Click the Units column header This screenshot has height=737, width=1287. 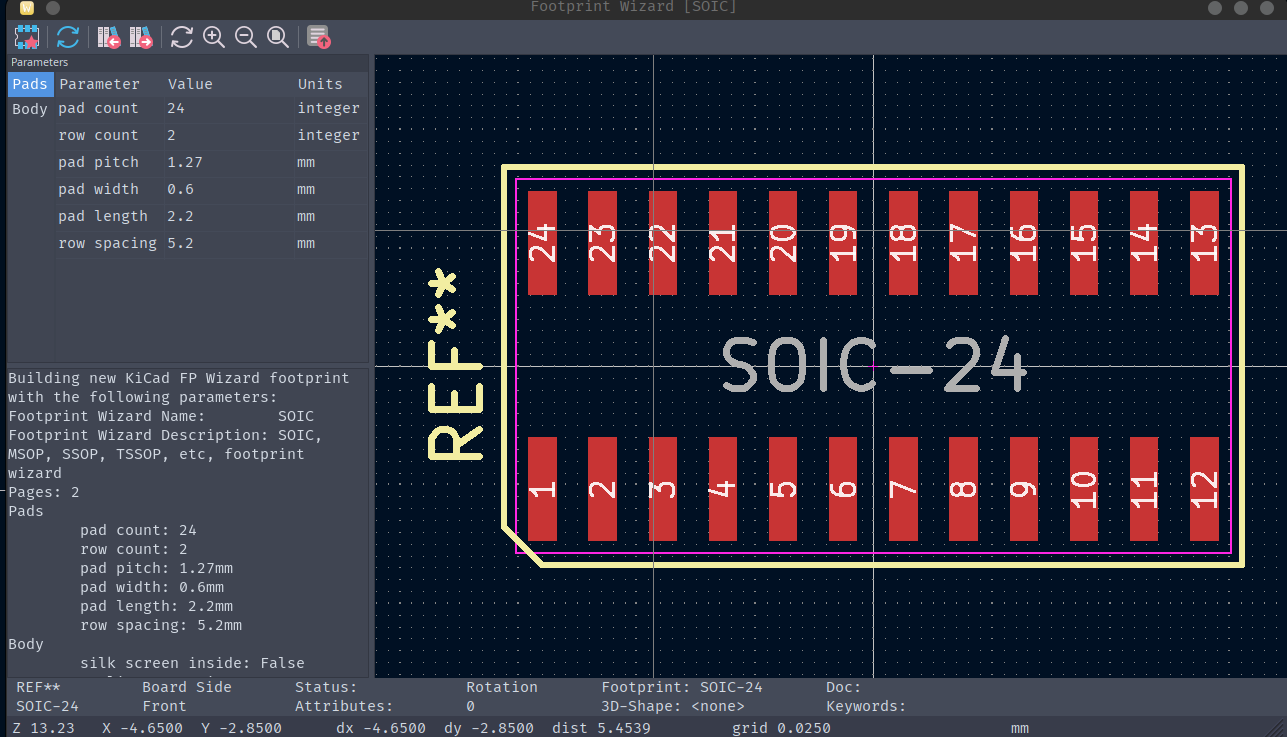pyautogui.click(x=329, y=84)
